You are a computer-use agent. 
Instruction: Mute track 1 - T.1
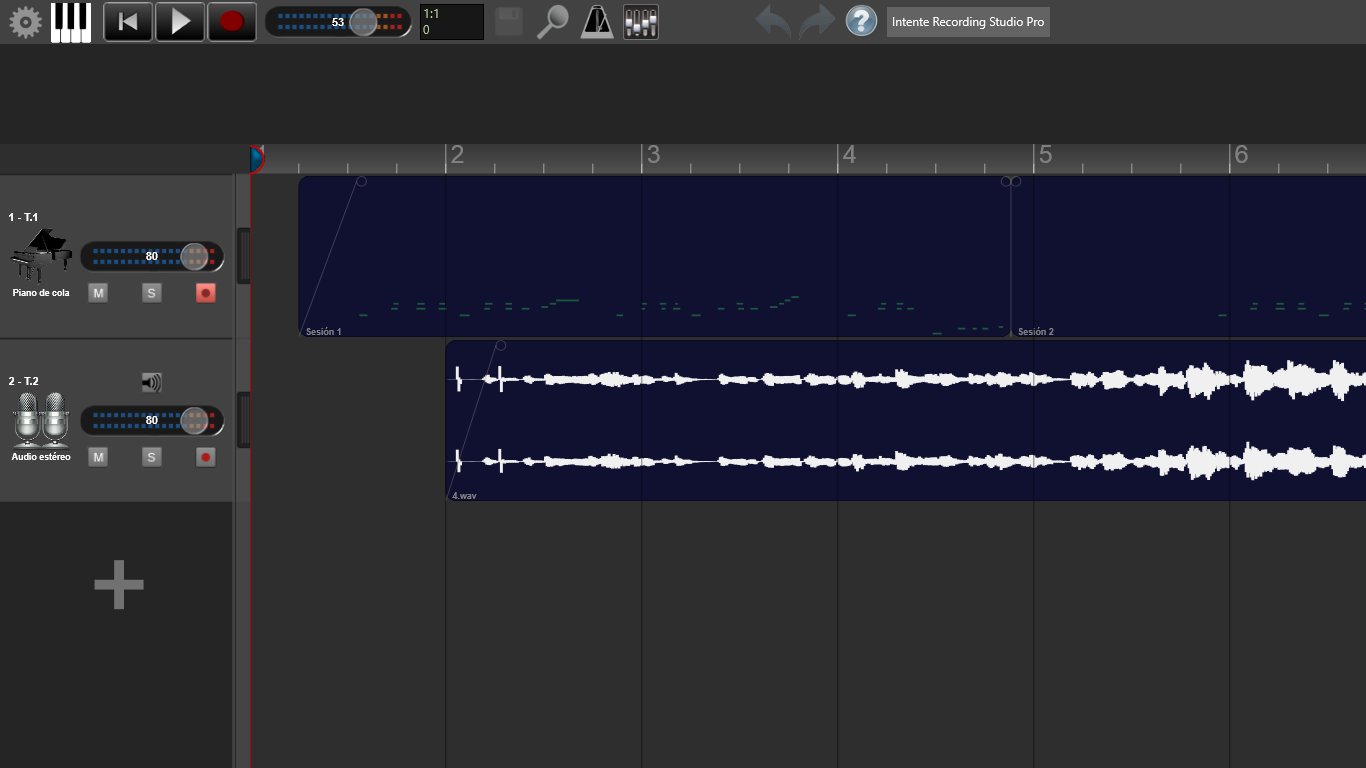[x=98, y=293]
